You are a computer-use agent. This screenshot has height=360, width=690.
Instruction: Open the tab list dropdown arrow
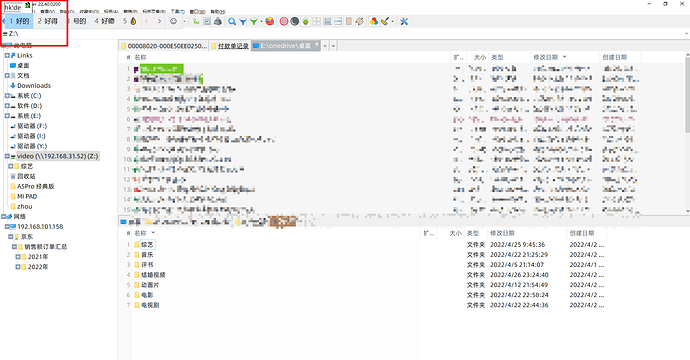click(334, 46)
